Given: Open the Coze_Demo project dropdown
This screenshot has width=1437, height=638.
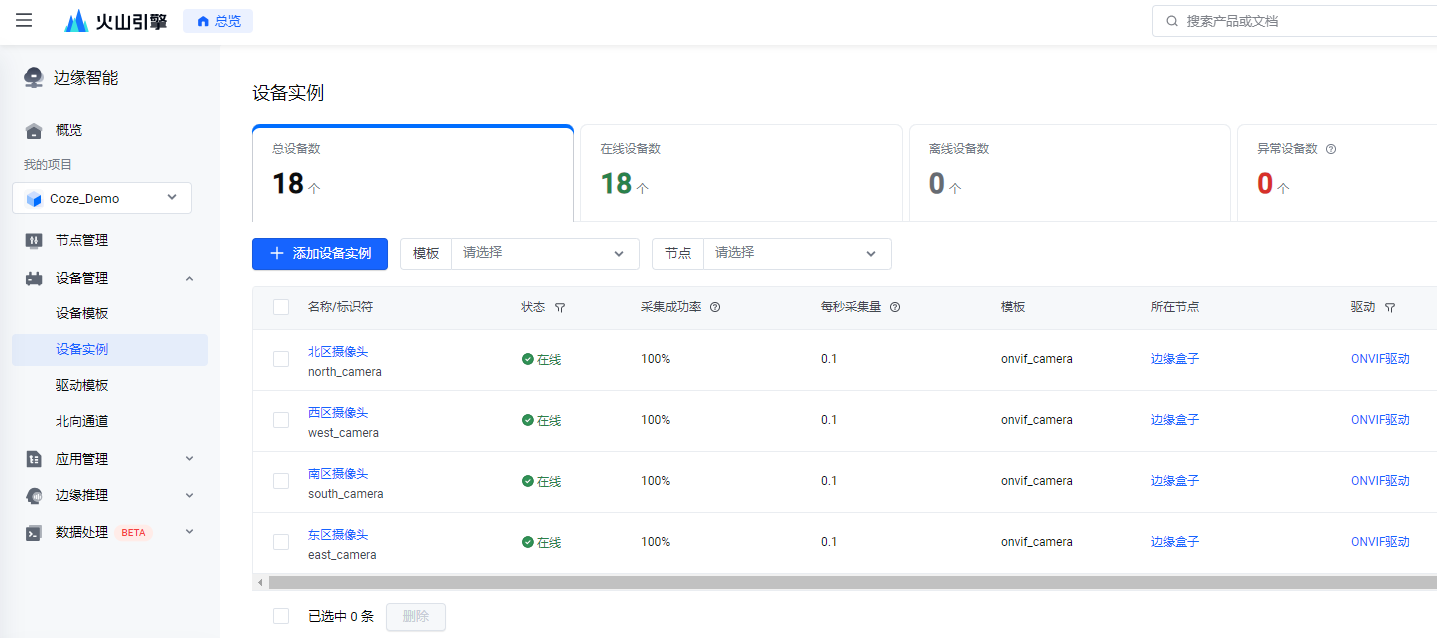Looking at the screenshot, I should (102, 198).
